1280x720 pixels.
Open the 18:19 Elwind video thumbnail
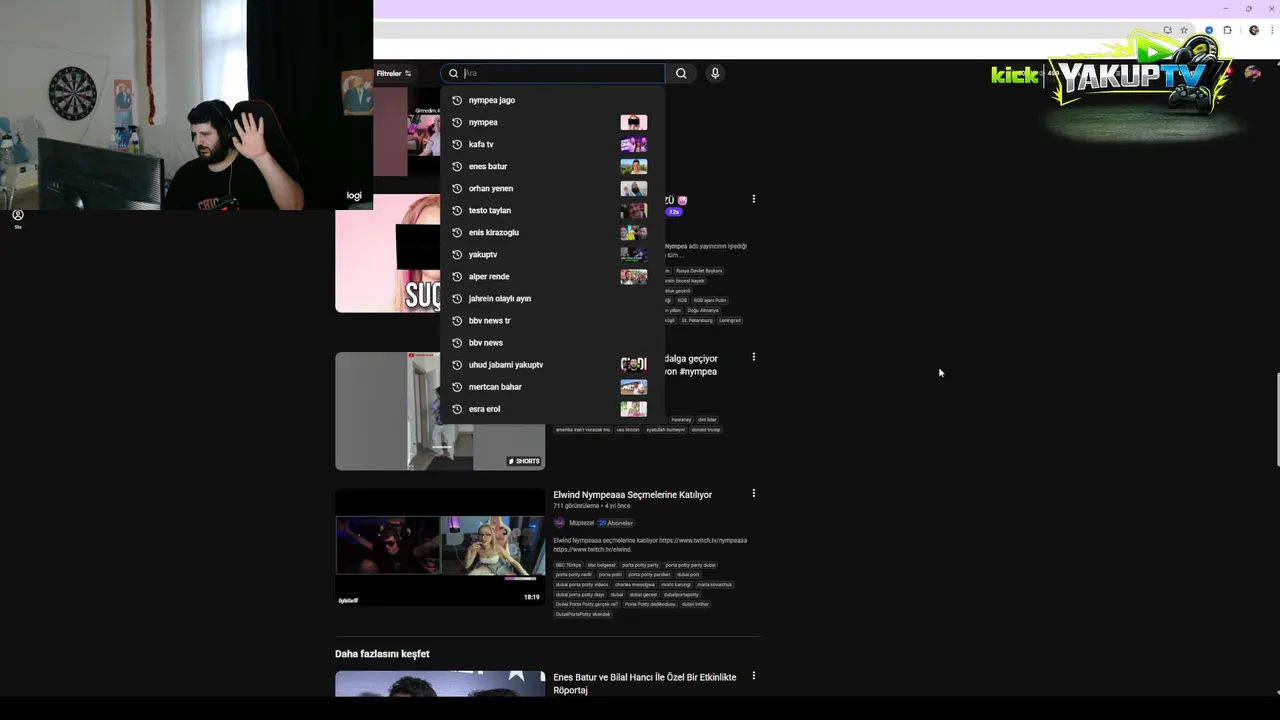tap(440, 547)
